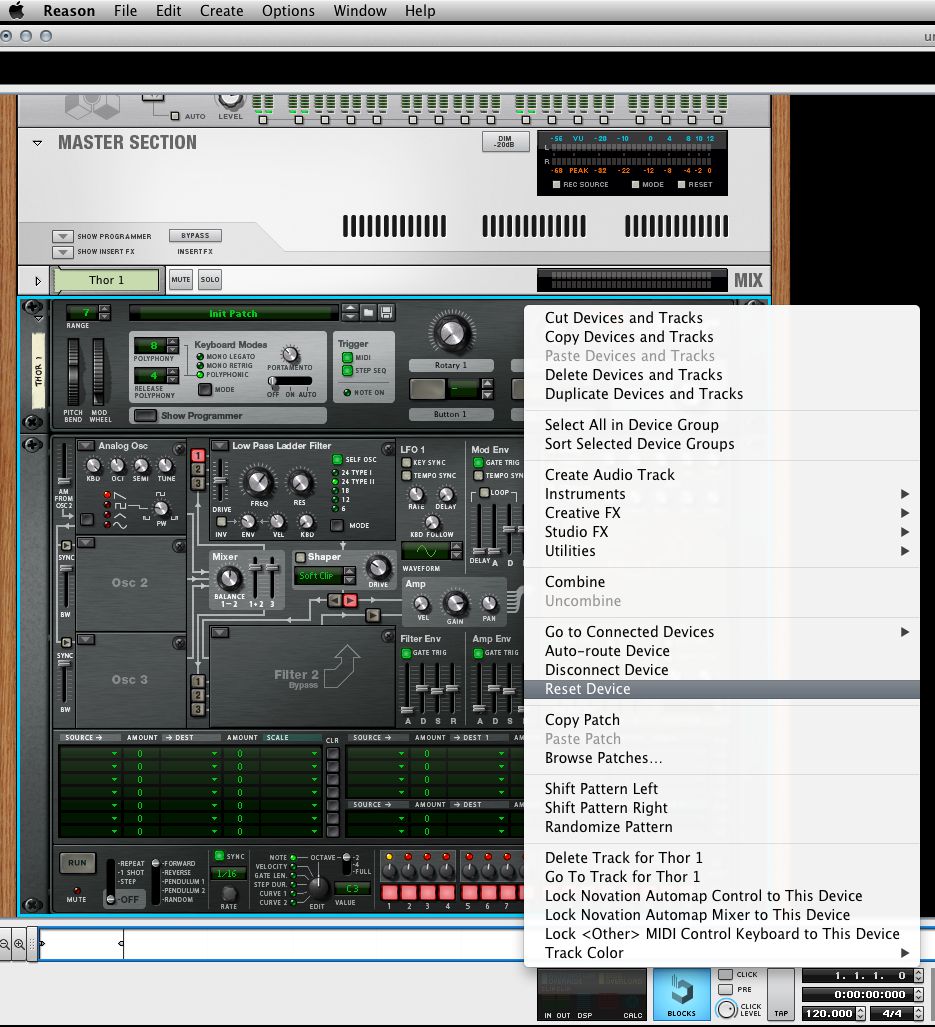Open the Apple menu
Viewport: 935px width, 1027px height.
point(16,10)
